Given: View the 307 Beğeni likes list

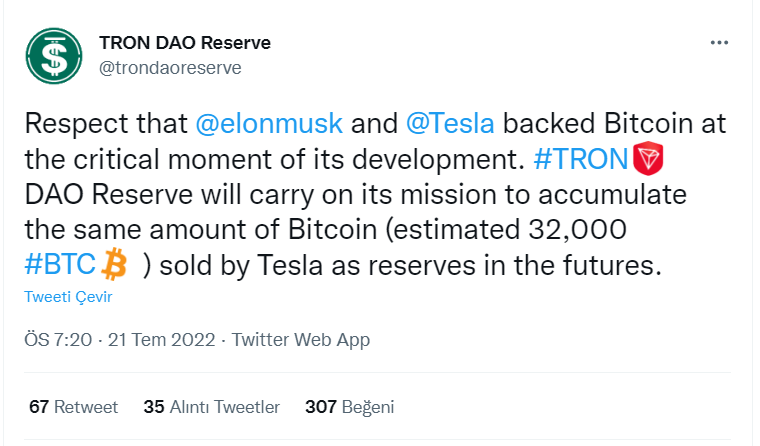Looking at the screenshot, I should point(349,407).
